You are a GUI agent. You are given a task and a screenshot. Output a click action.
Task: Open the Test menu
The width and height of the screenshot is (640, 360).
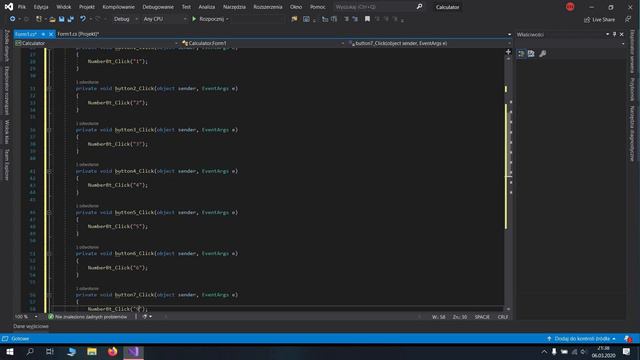click(186, 7)
